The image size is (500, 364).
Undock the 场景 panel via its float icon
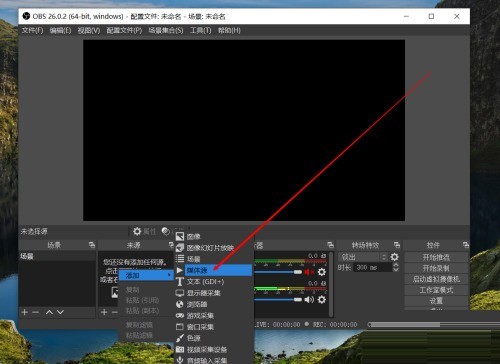click(x=92, y=245)
